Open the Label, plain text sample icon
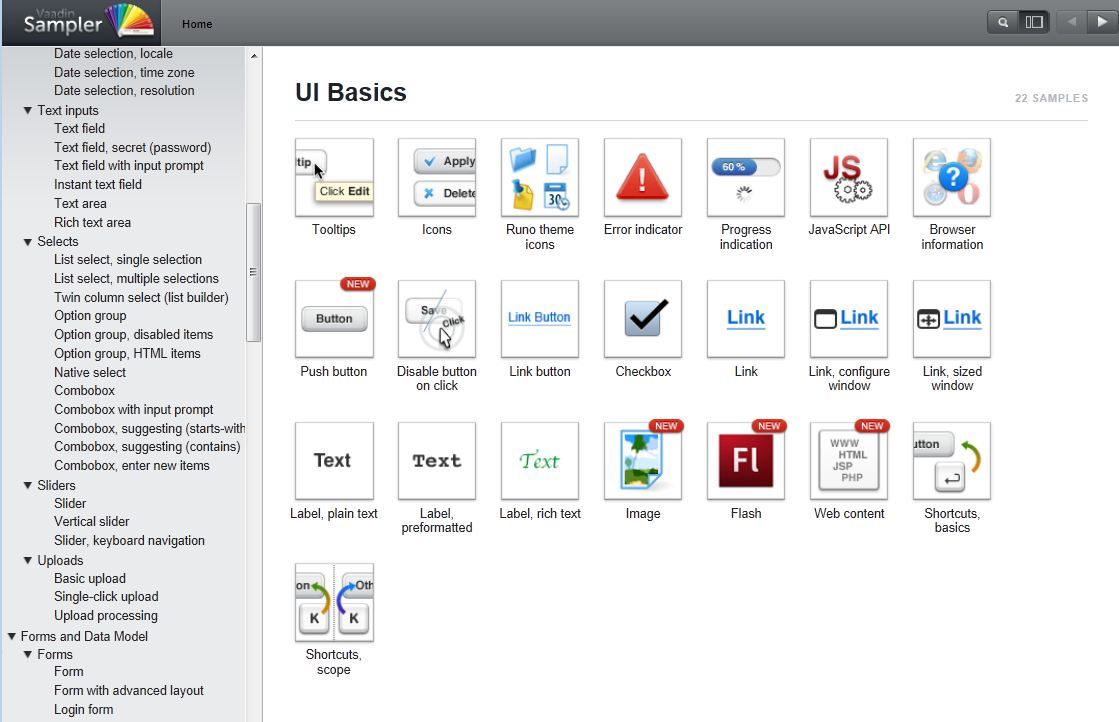1119x722 pixels. point(334,461)
